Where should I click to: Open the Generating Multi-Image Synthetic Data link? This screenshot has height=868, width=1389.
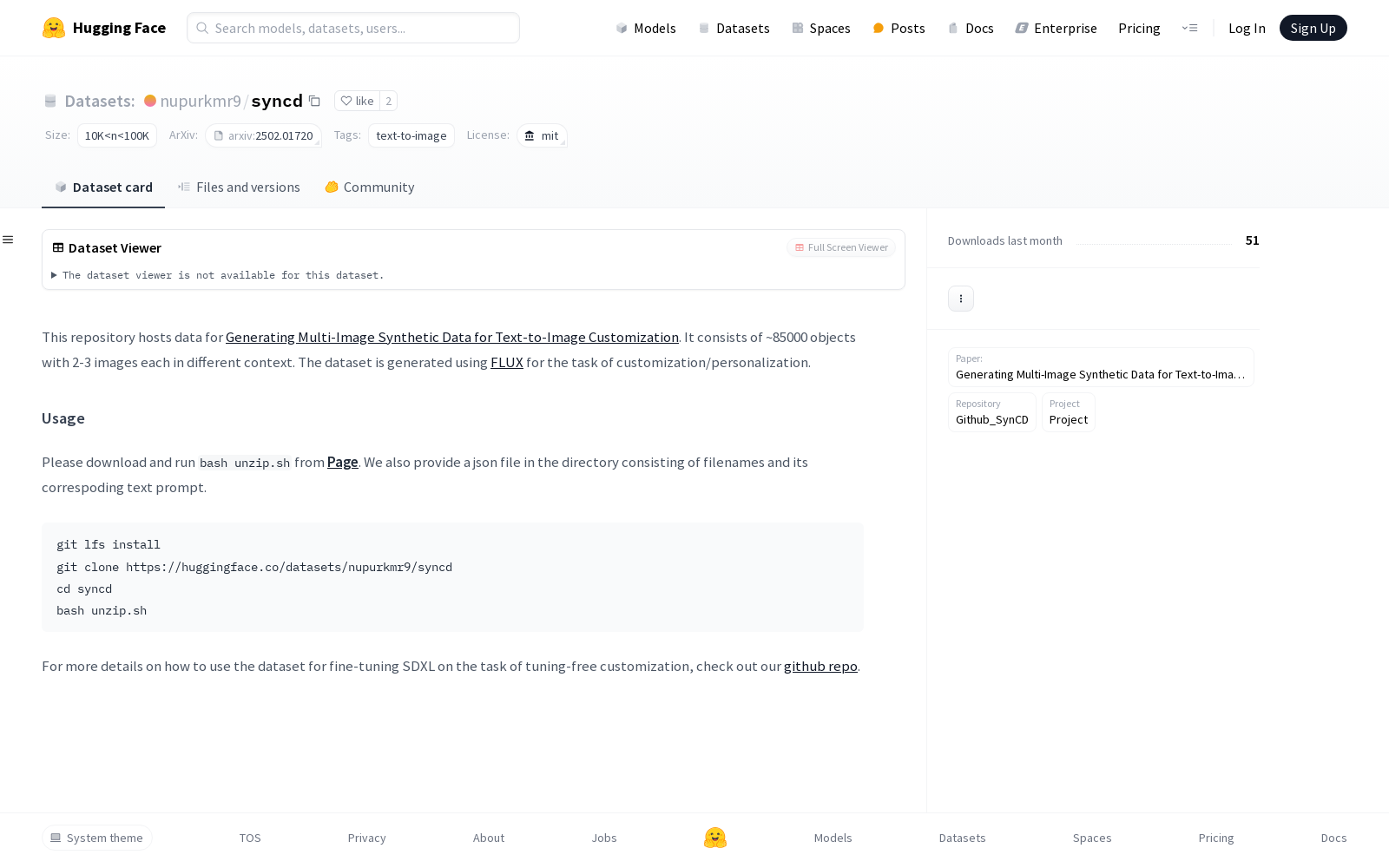(452, 337)
